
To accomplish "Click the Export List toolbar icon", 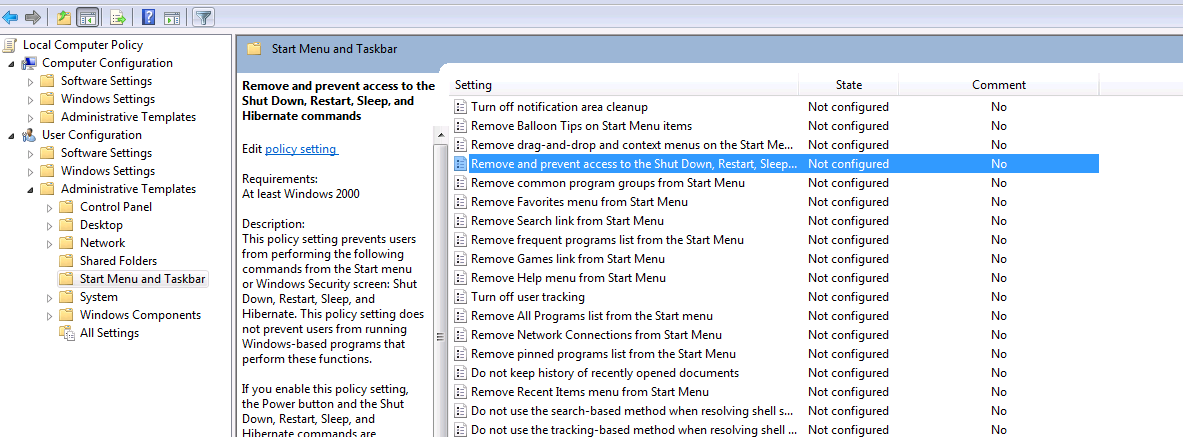I will coord(118,17).
